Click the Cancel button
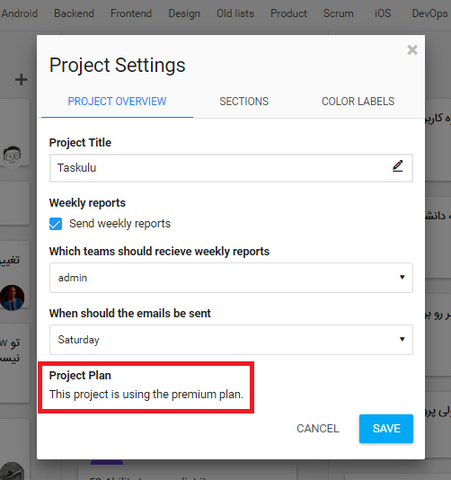451x480 pixels. coord(318,429)
